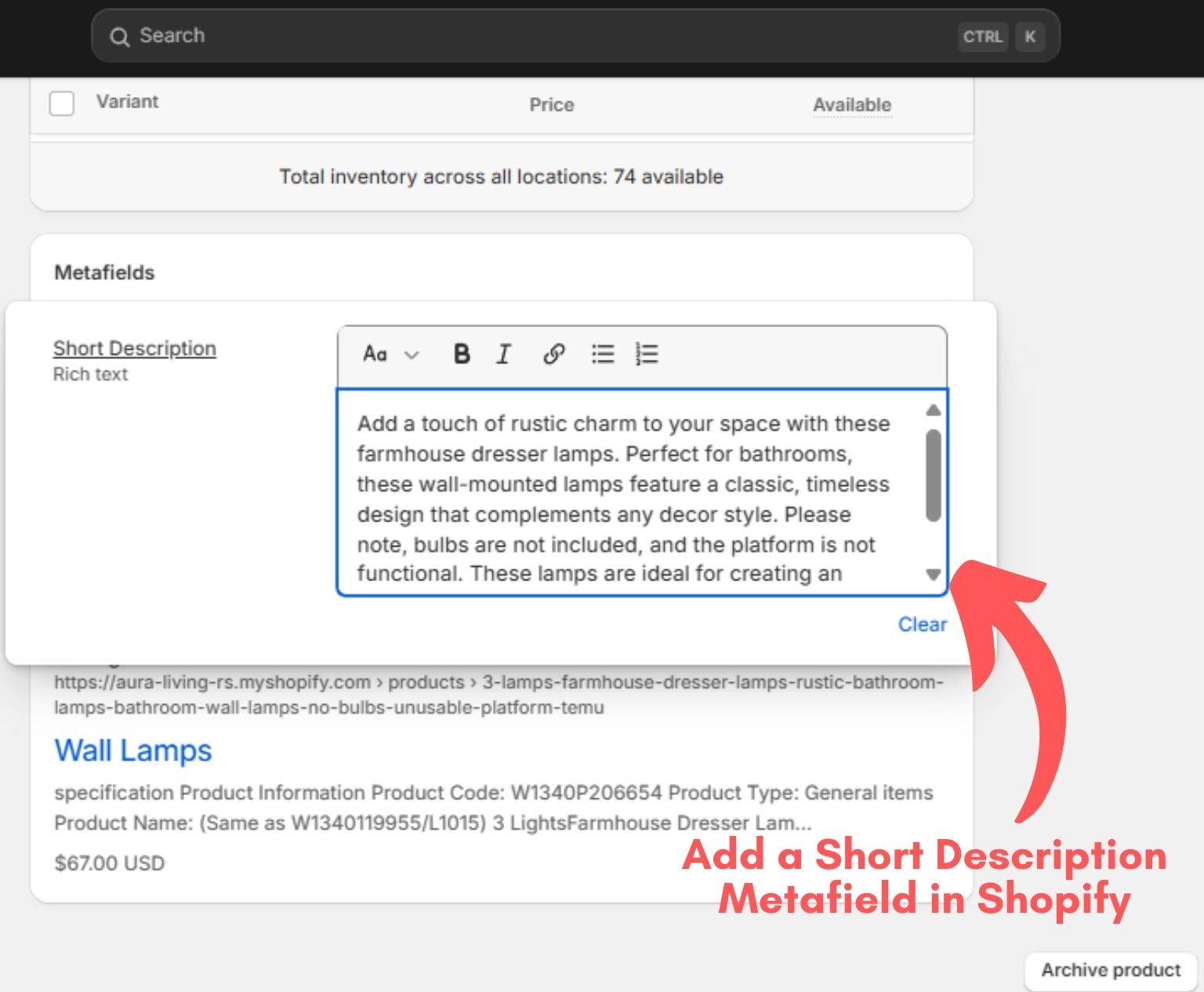Viewport: 1204px width, 992px height.
Task: Click the Archive product button
Action: tap(1111, 970)
